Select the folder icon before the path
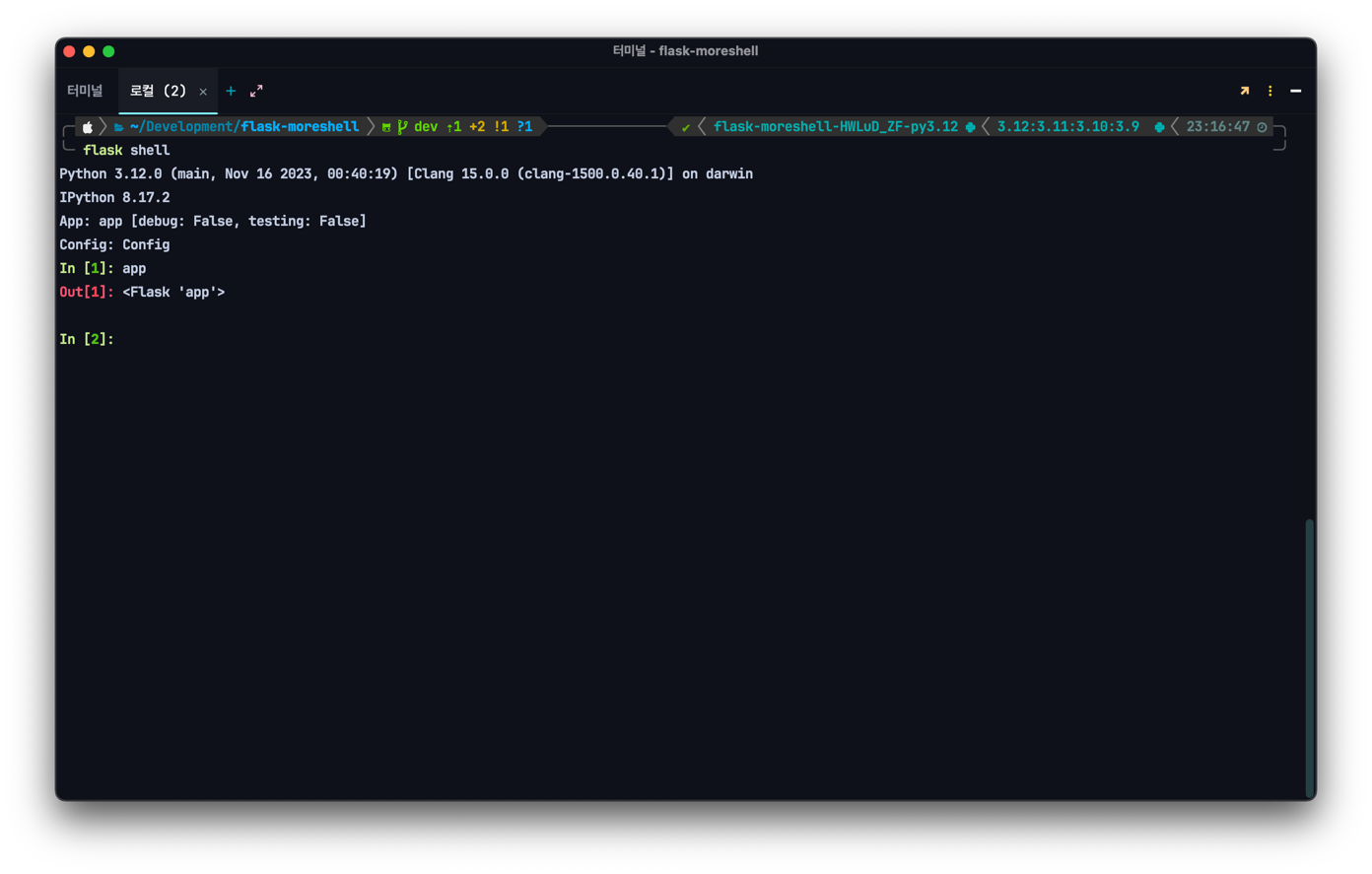Image resolution: width=1372 pixels, height=874 pixels. tap(118, 126)
